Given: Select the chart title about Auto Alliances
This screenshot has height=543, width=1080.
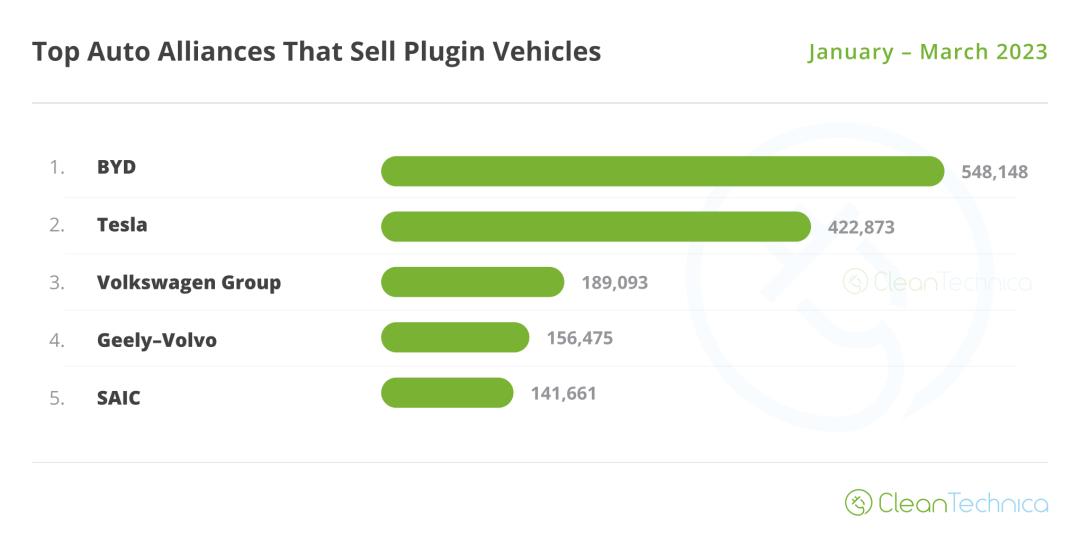Looking at the screenshot, I should 316,51.
